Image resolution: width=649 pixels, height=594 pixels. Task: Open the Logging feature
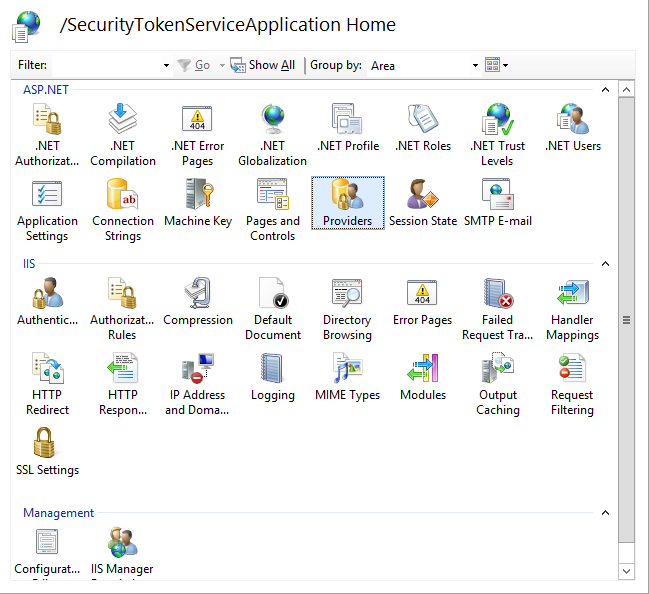click(x=273, y=377)
